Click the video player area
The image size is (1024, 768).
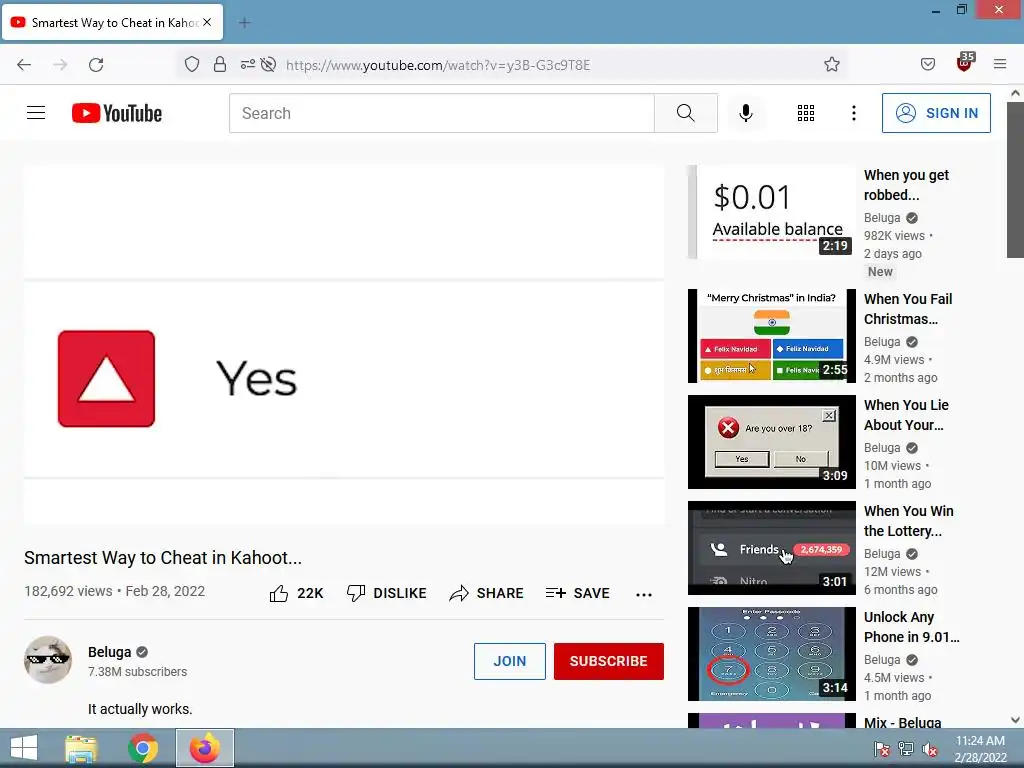[344, 345]
